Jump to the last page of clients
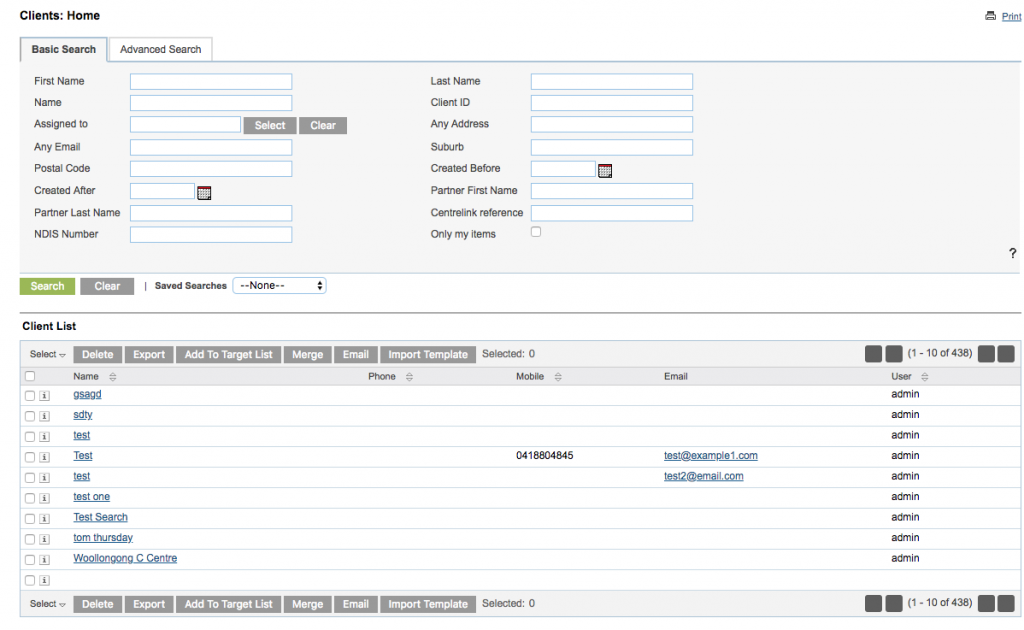The image size is (1024, 630). (x=1006, y=353)
